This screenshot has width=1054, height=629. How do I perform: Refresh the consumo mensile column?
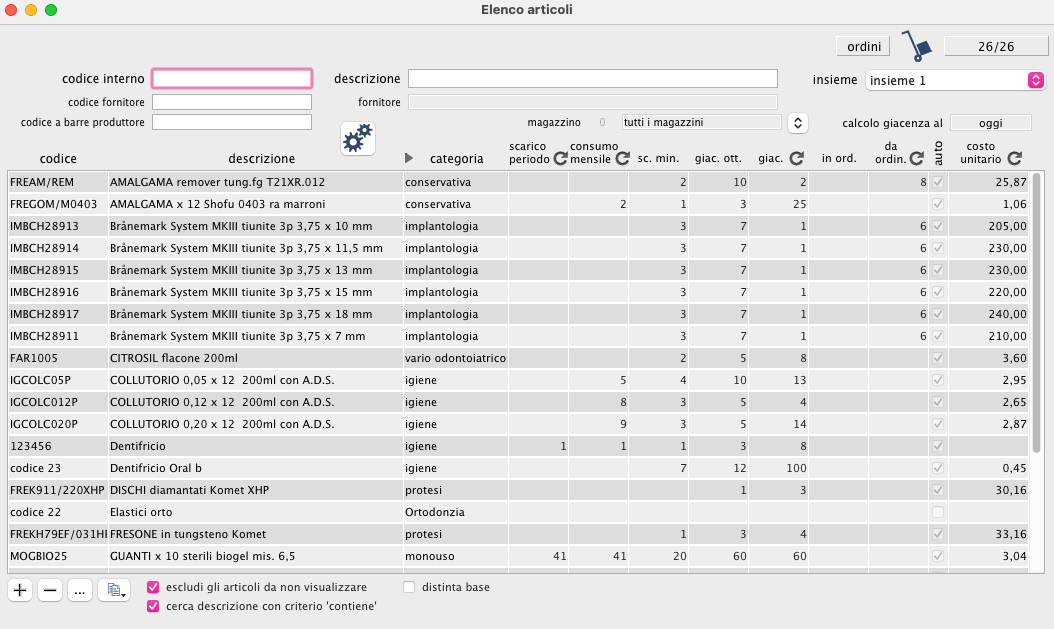pos(621,158)
